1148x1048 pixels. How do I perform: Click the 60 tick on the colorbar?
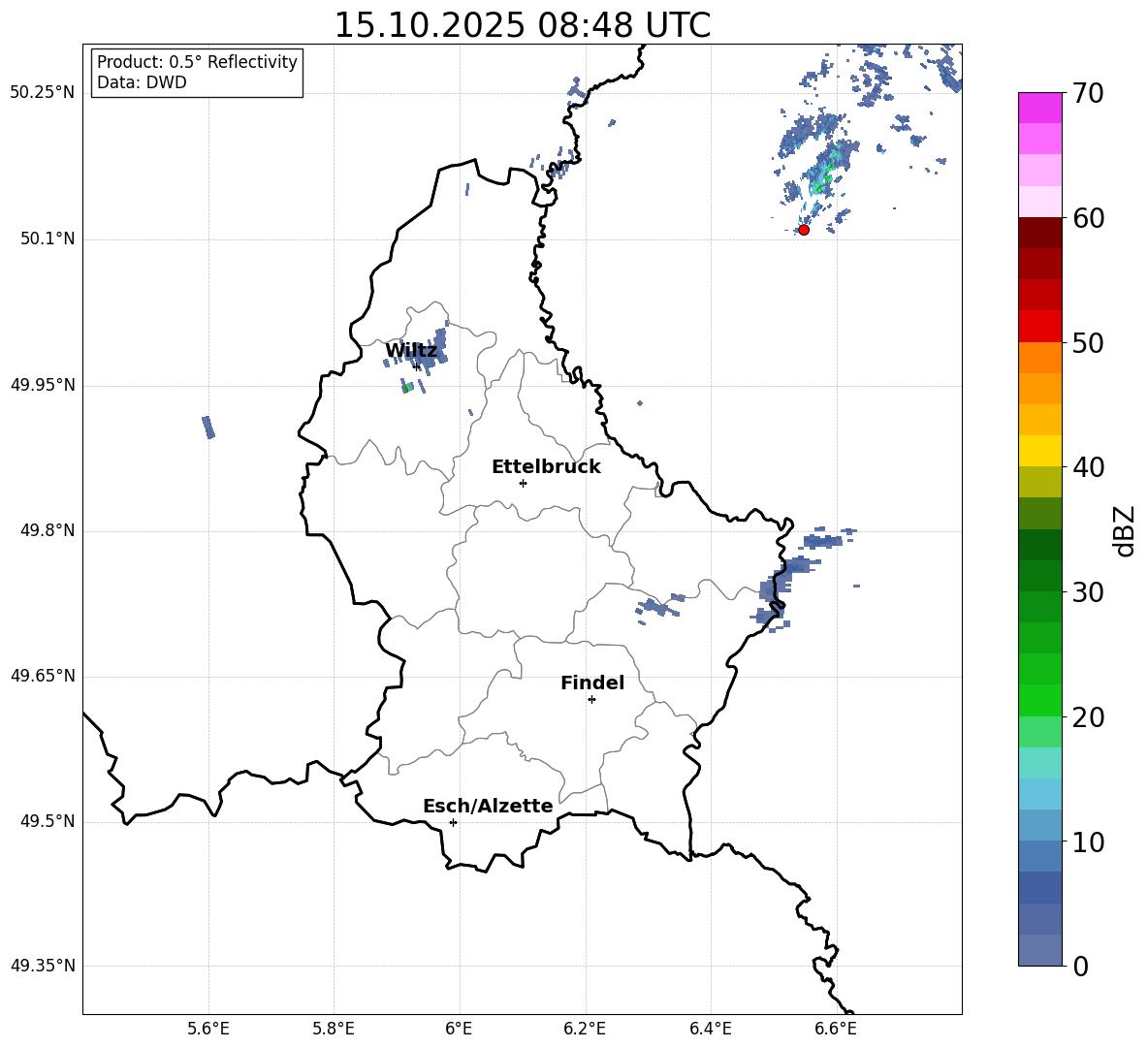point(1087,217)
